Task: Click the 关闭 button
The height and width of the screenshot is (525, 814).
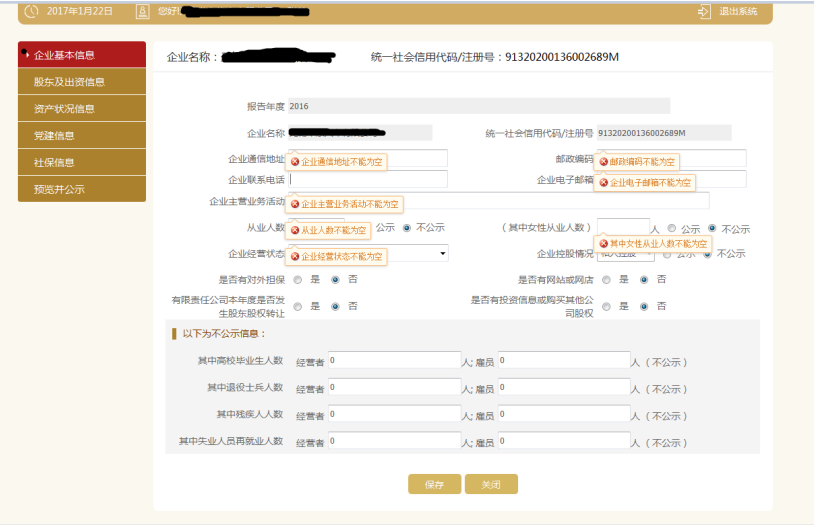Action: click(491, 484)
